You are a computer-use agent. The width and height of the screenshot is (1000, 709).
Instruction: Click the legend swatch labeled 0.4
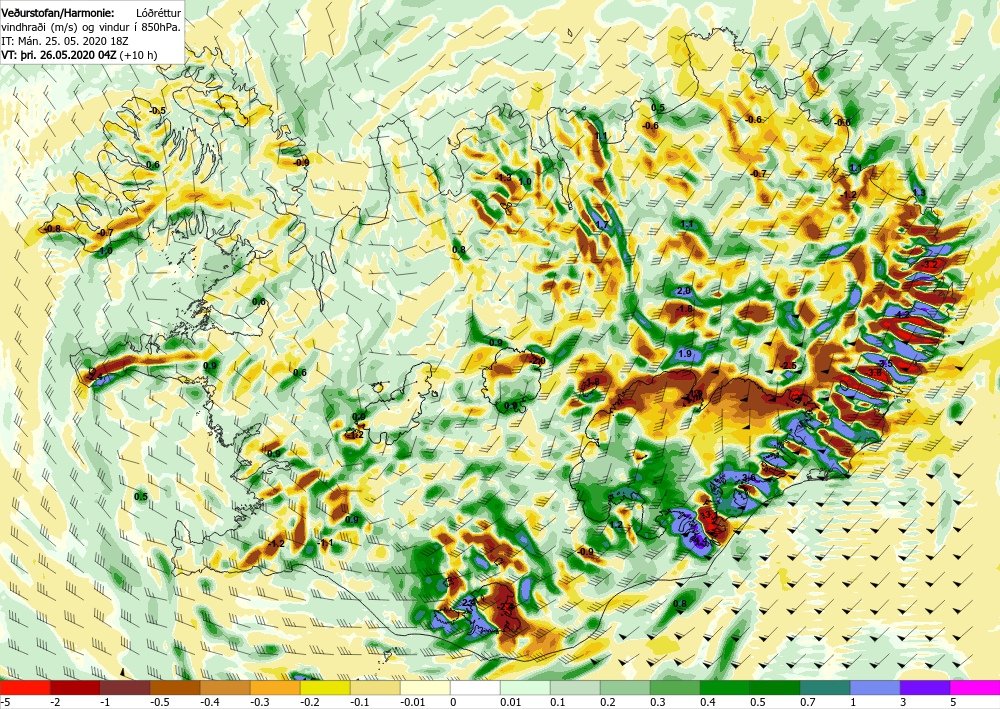pos(725,687)
